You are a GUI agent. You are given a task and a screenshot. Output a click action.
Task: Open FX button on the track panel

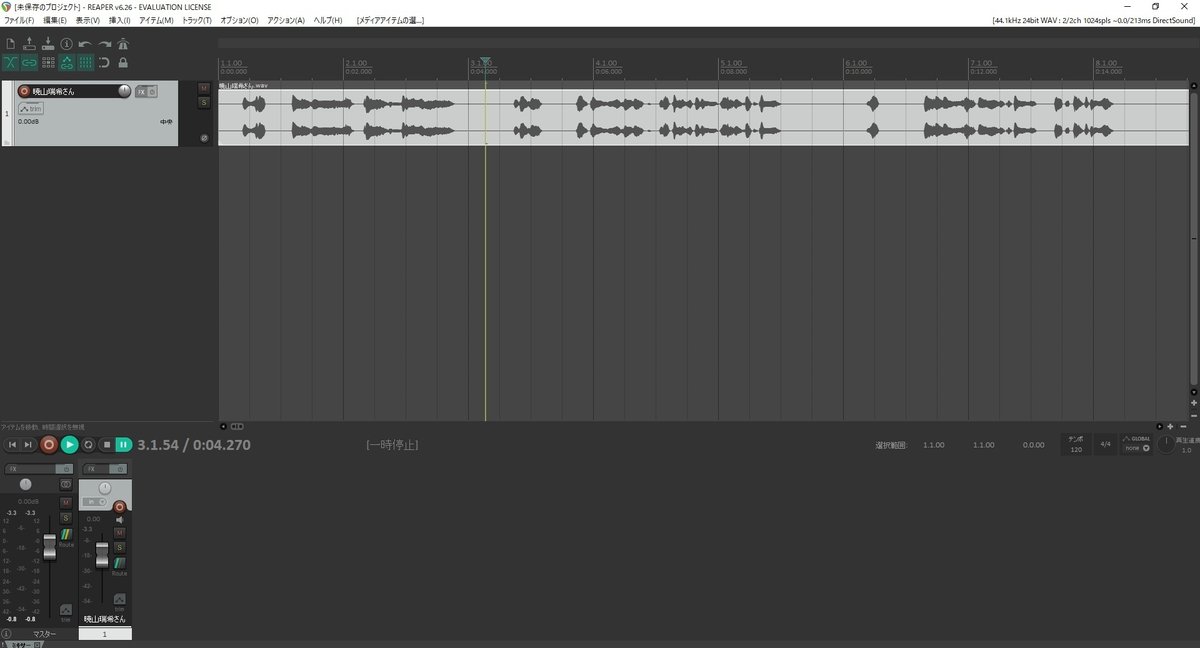(x=141, y=92)
